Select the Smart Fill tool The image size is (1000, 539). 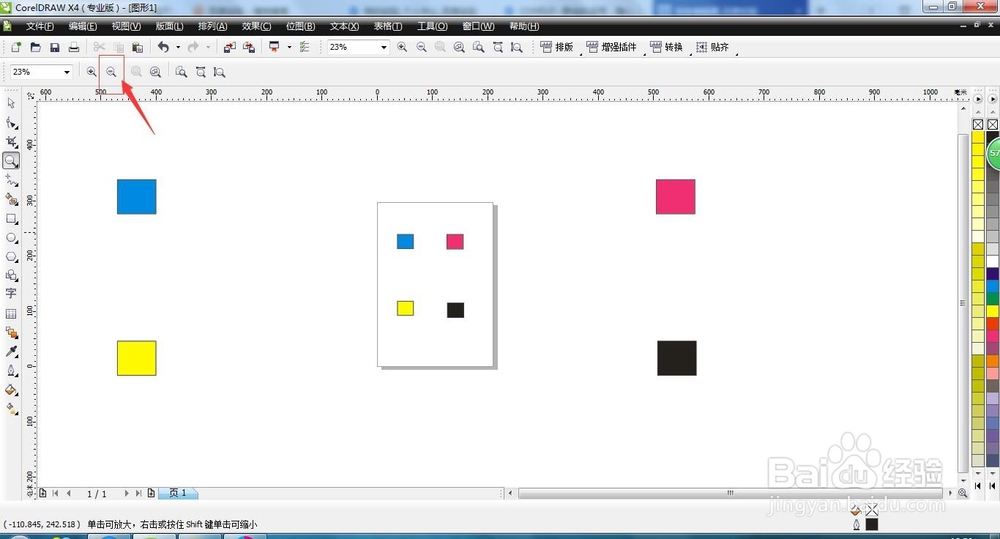coord(11,199)
